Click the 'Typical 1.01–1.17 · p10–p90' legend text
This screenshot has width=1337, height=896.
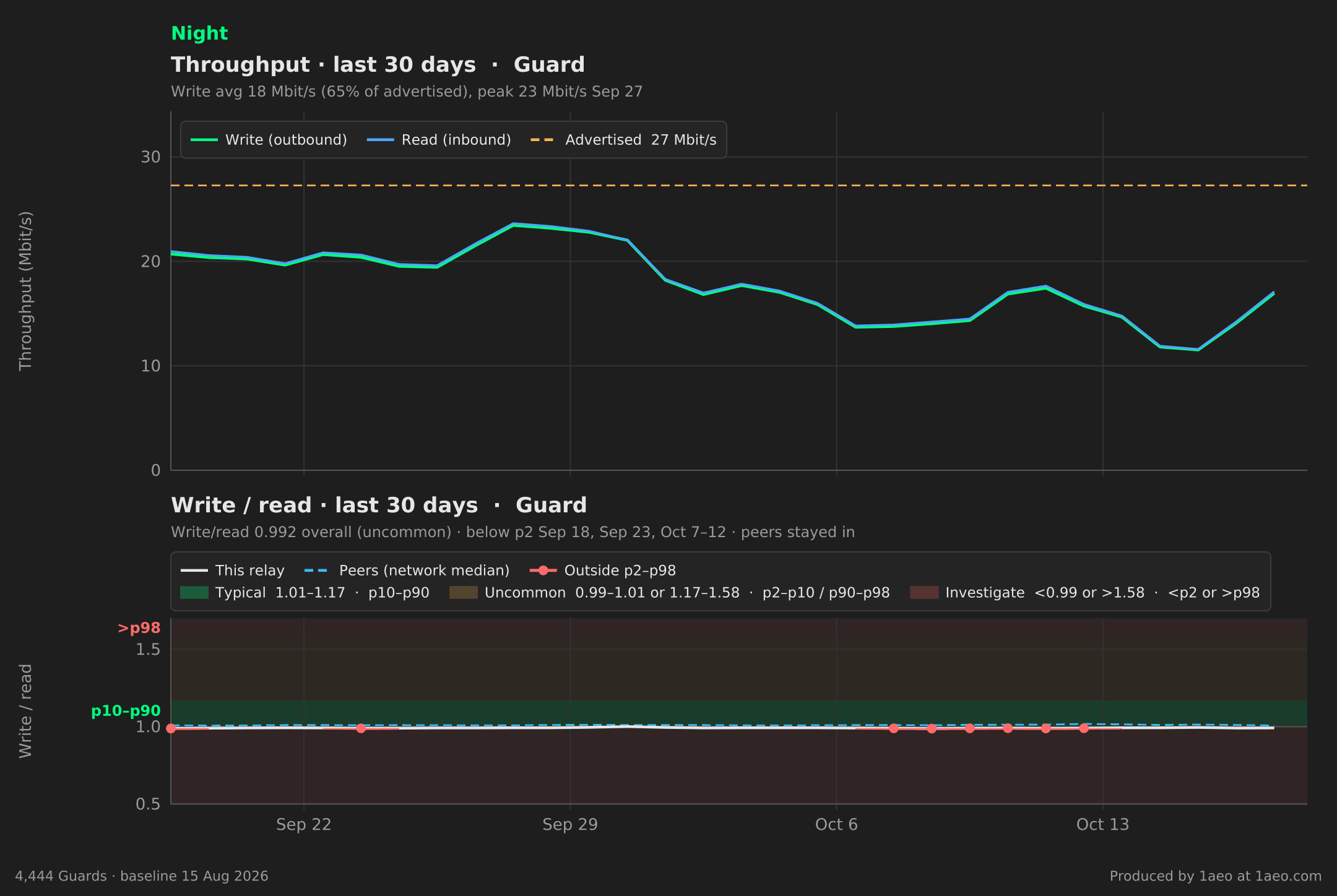322,593
